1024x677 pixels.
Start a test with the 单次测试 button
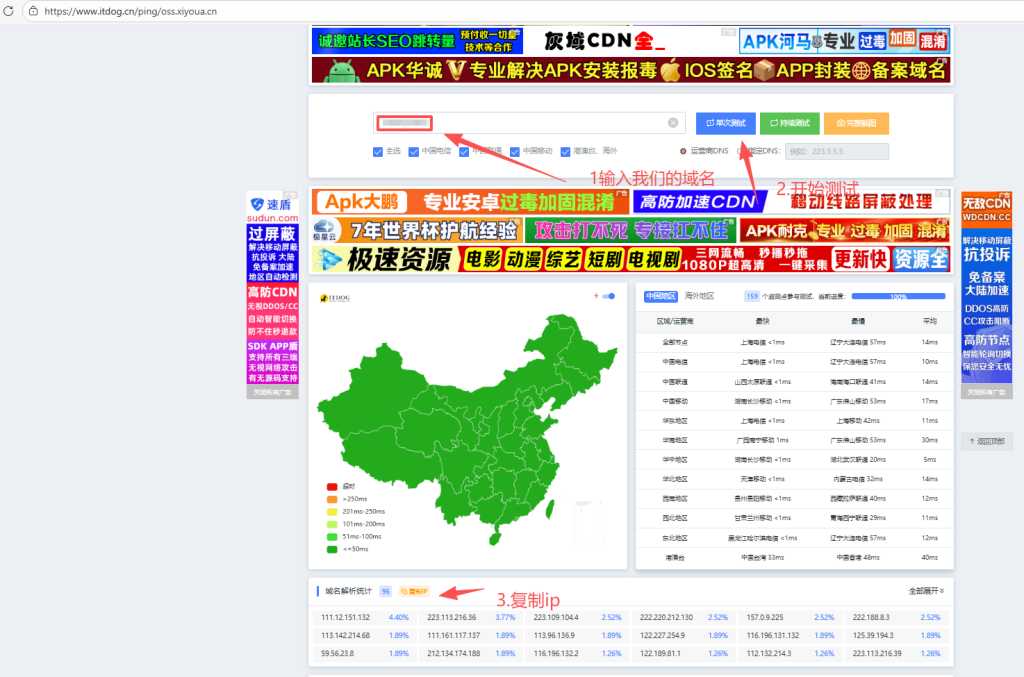(725, 122)
